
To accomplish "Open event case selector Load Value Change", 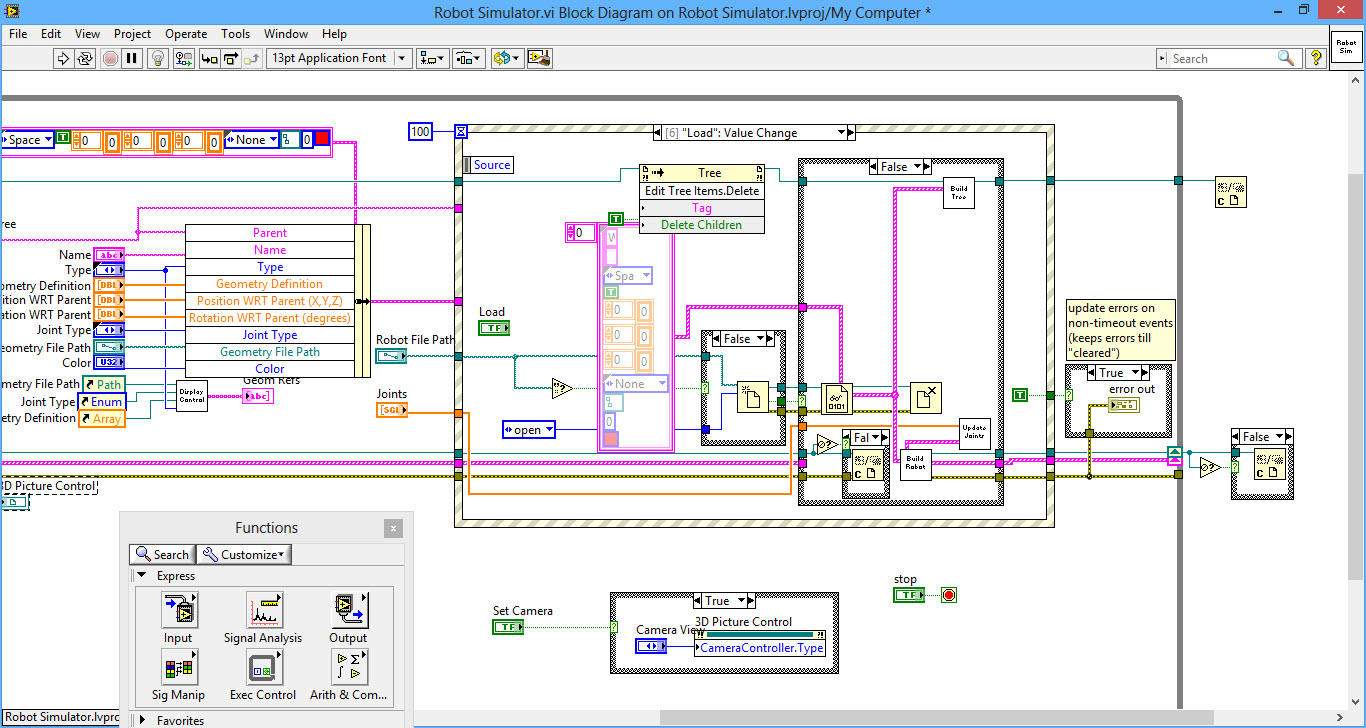I will (x=753, y=132).
